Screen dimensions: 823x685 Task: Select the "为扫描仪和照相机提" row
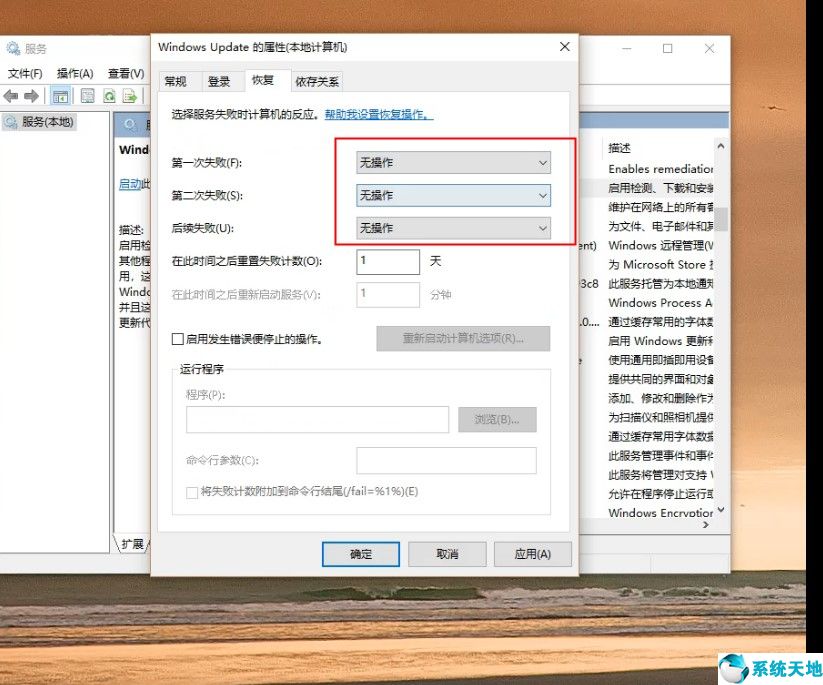pyautogui.click(x=660, y=417)
